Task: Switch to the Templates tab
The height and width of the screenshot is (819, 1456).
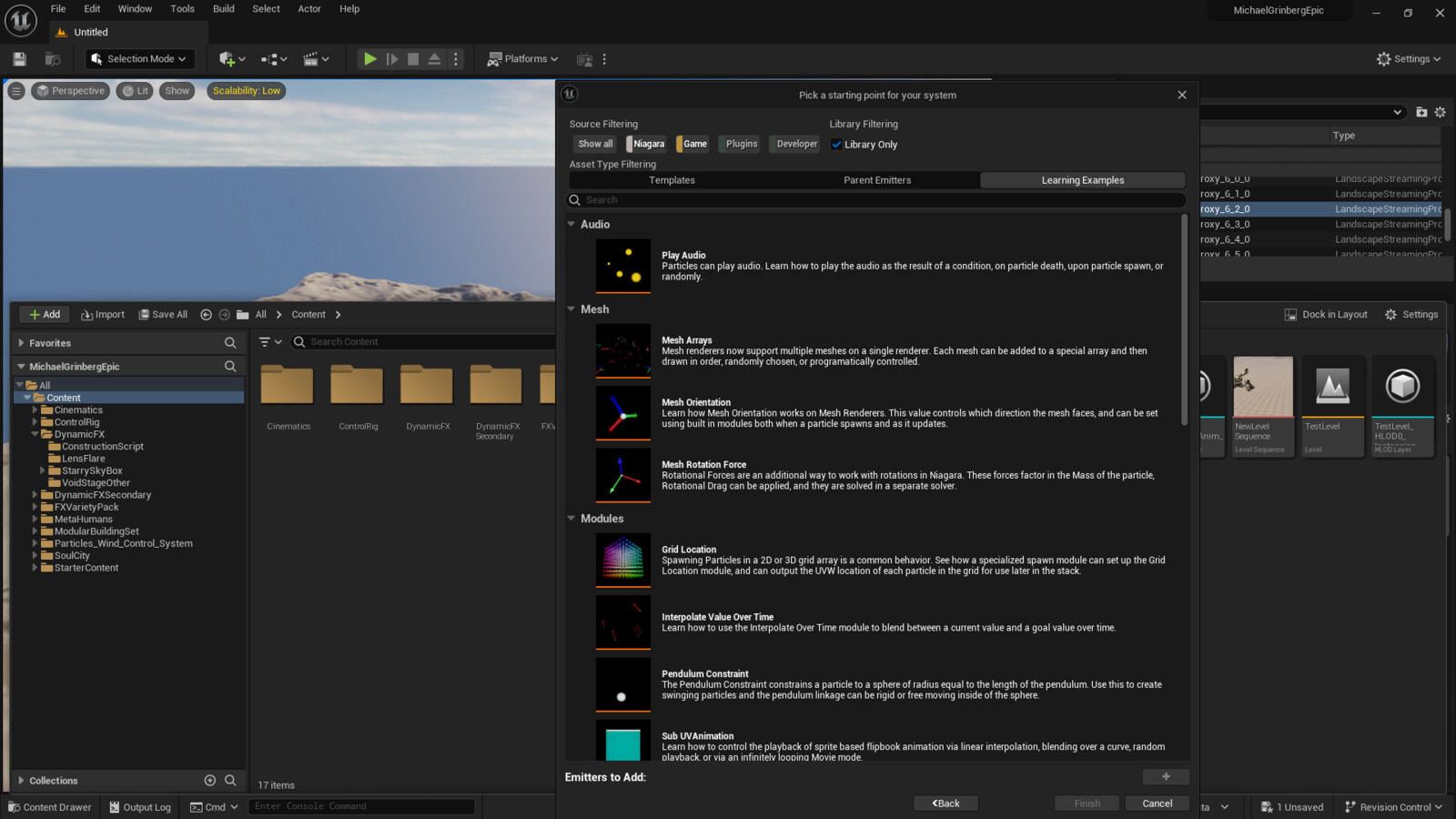Action: click(x=672, y=180)
